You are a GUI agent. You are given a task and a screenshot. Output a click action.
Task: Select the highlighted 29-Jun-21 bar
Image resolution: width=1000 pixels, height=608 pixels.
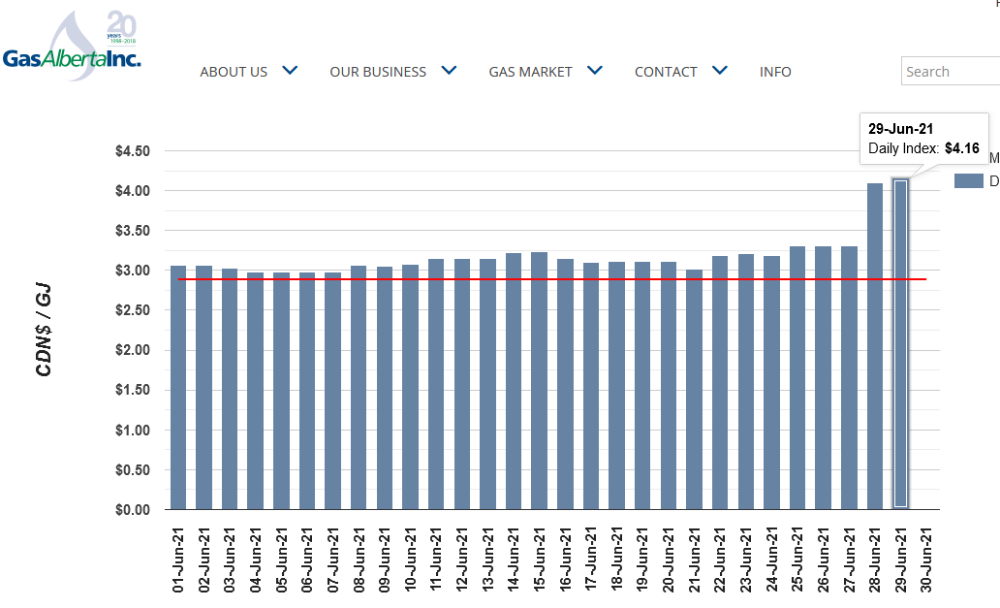pyautogui.click(x=900, y=345)
